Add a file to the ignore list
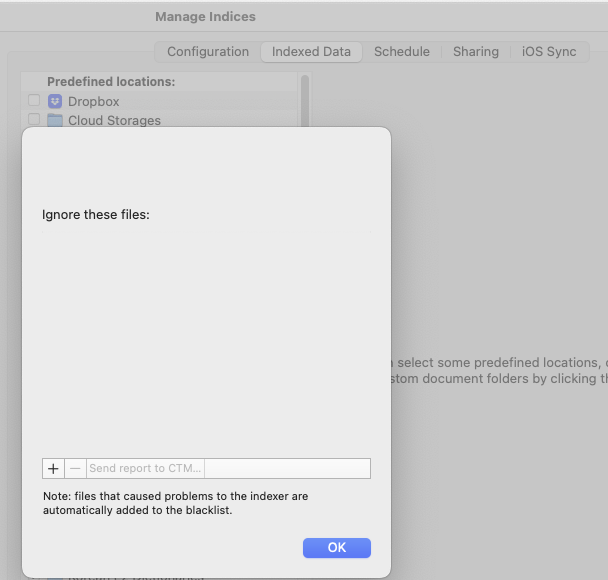This screenshot has height=580, width=608. pyautogui.click(x=53, y=468)
